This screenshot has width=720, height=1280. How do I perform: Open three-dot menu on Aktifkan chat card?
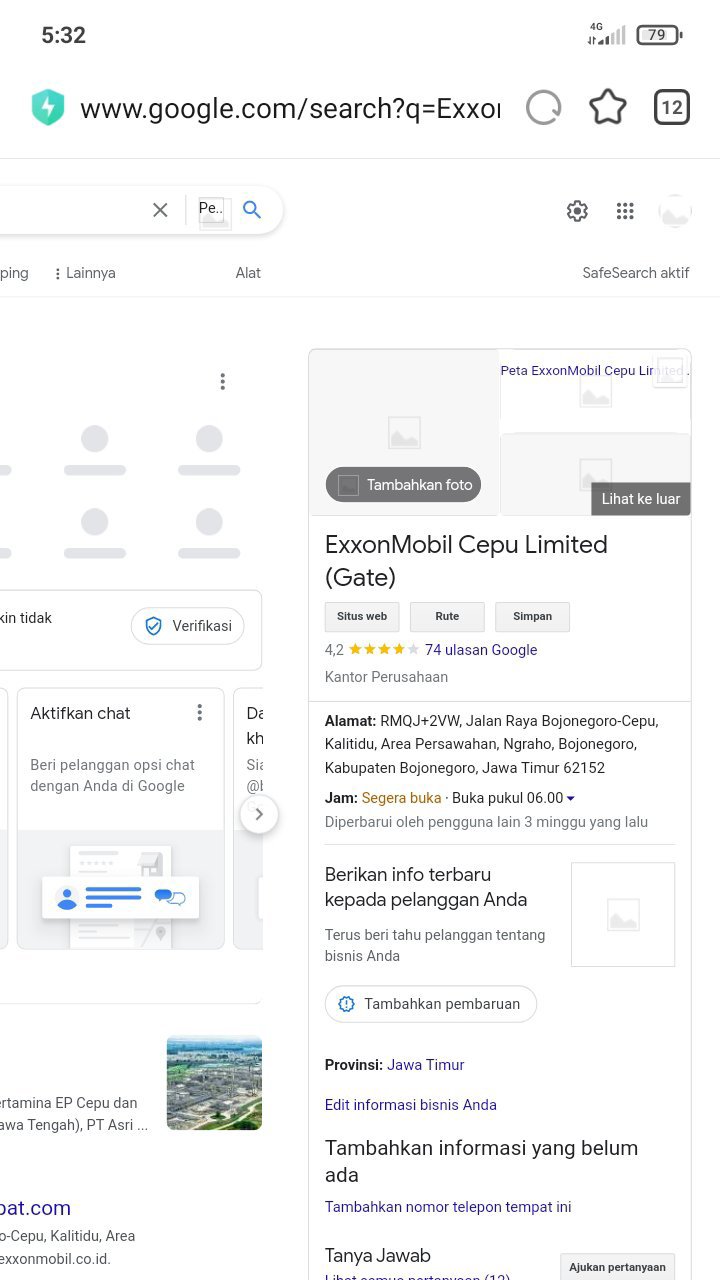click(200, 712)
